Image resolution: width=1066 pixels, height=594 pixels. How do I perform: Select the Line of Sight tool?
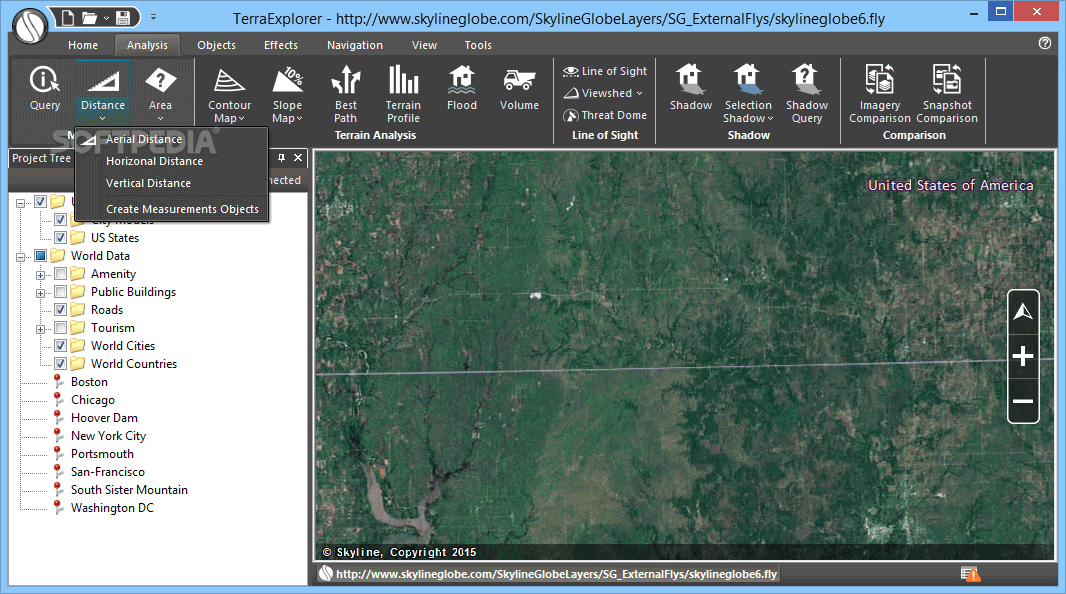(605, 71)
